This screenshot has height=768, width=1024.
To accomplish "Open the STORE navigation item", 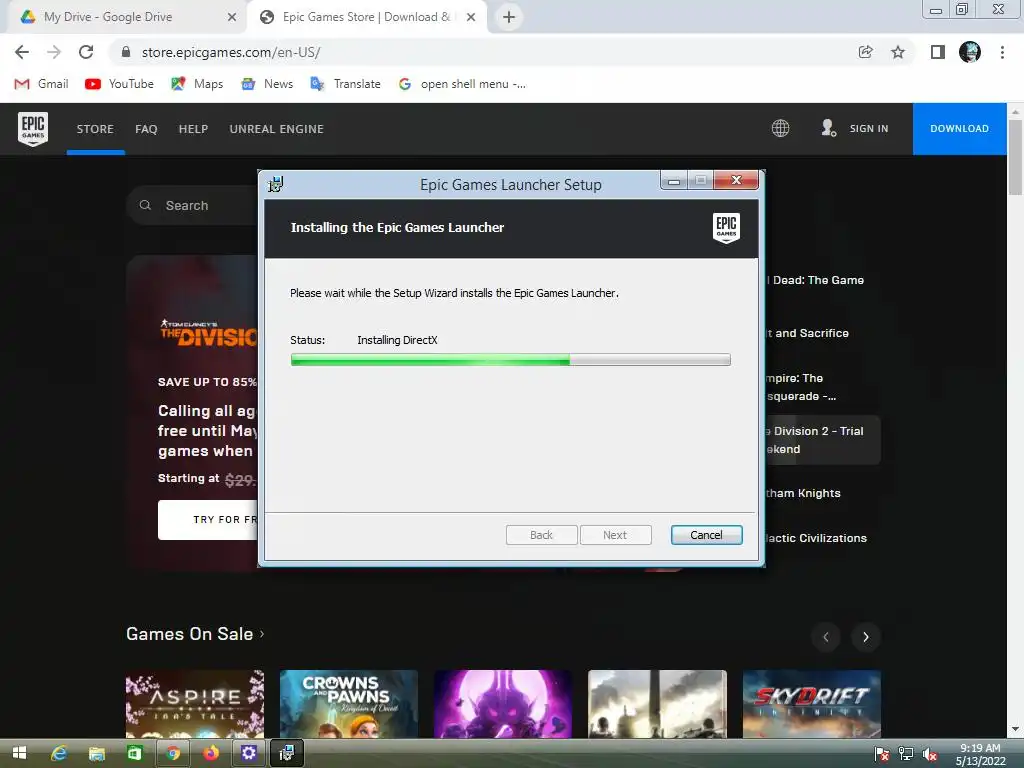I will click(x=95, y=129).
